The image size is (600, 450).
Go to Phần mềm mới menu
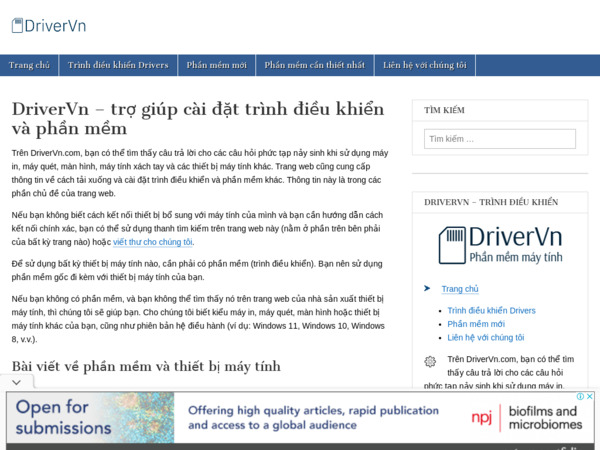217,65
